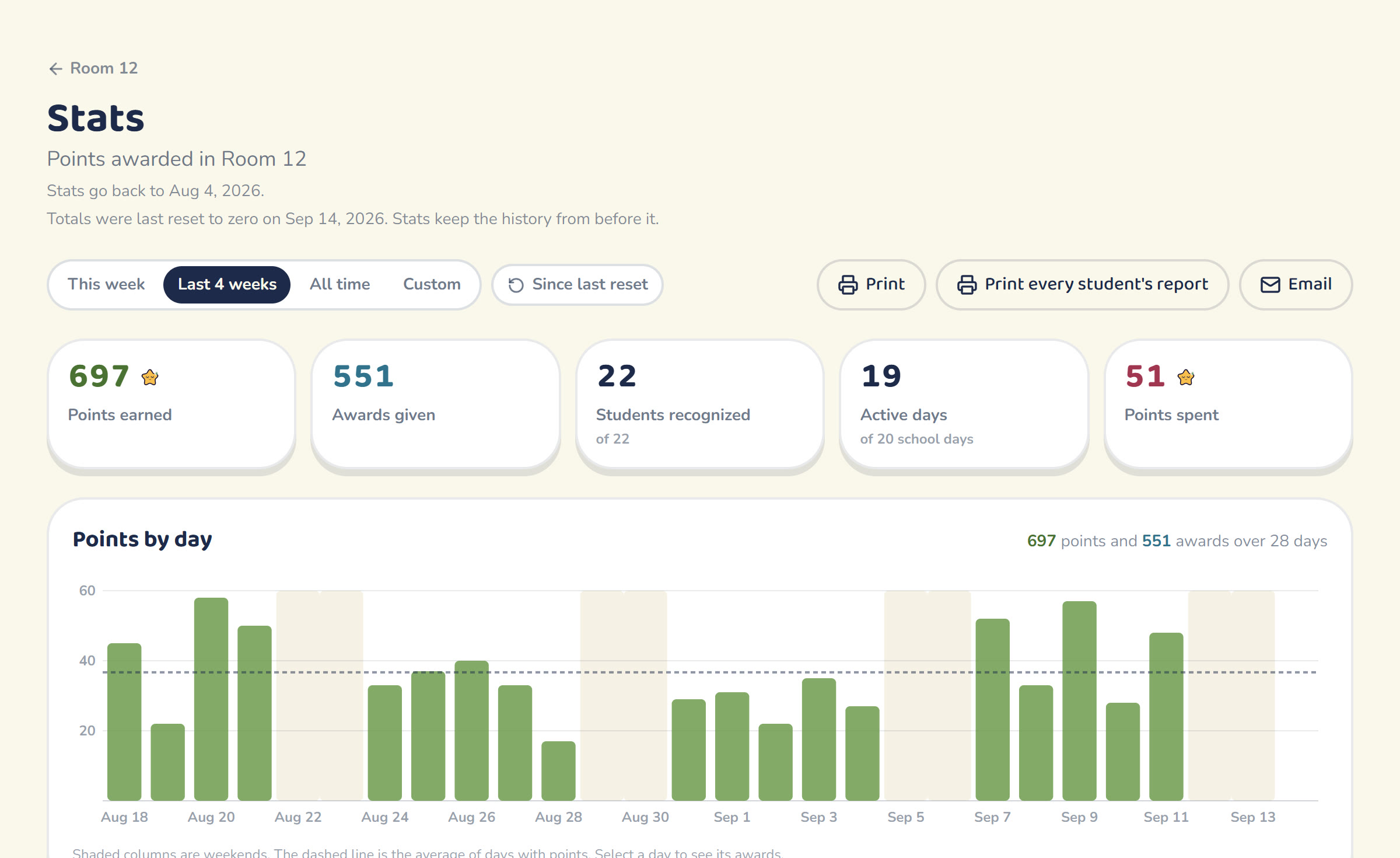Viewport: 1400px width, 858px height.
Task: Click the Points by day heading
Action: 142,539
